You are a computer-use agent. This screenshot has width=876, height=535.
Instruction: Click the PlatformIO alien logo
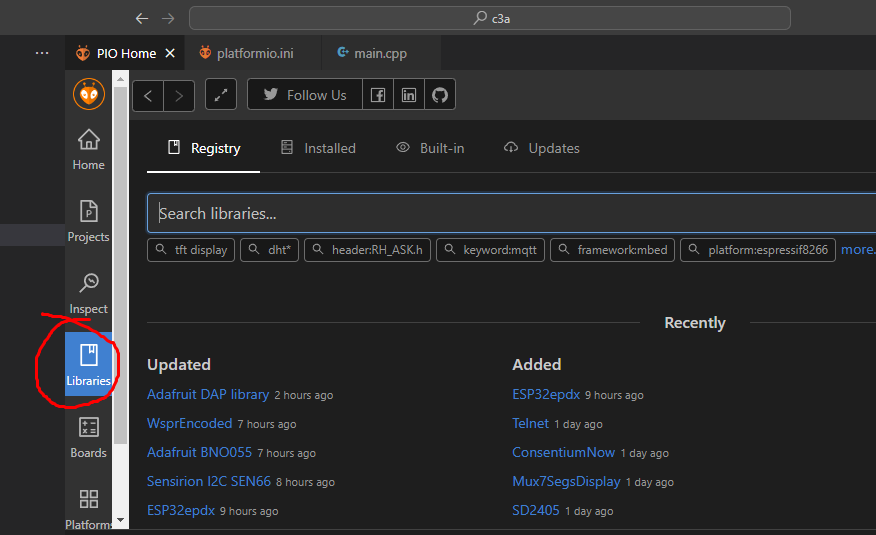89,95
